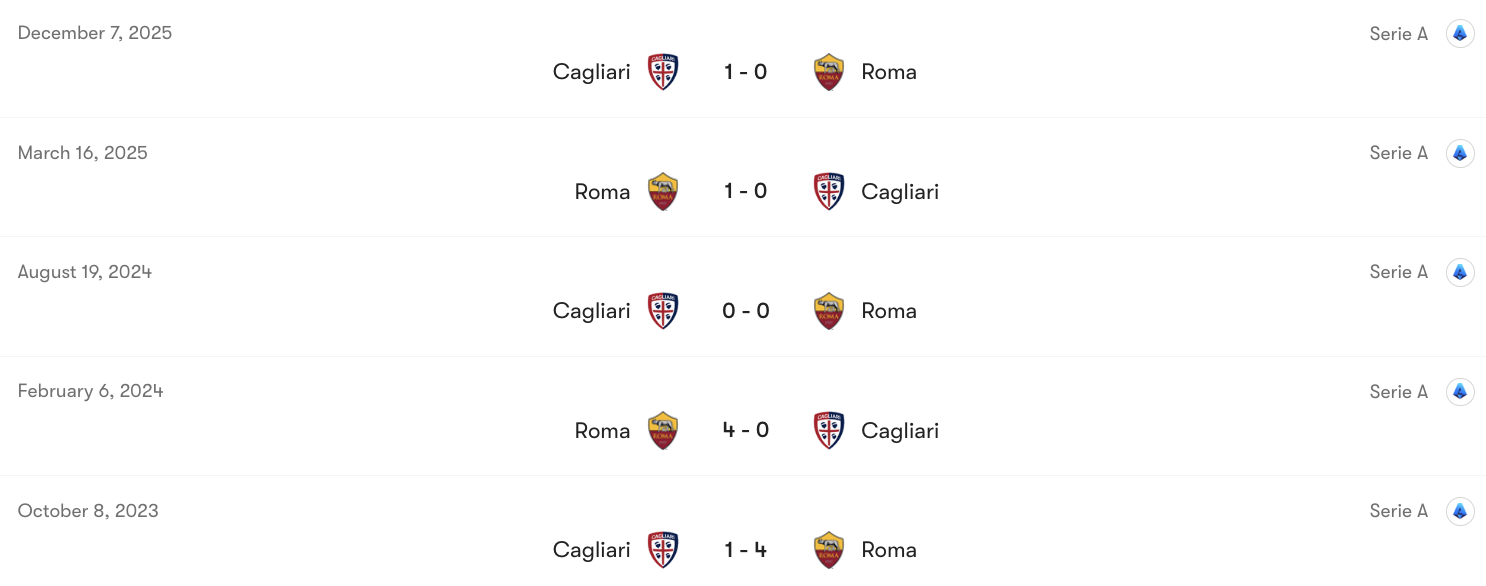
Task: Click the Serie A label on the August 19 row
Action: [x=1399, y=271]
